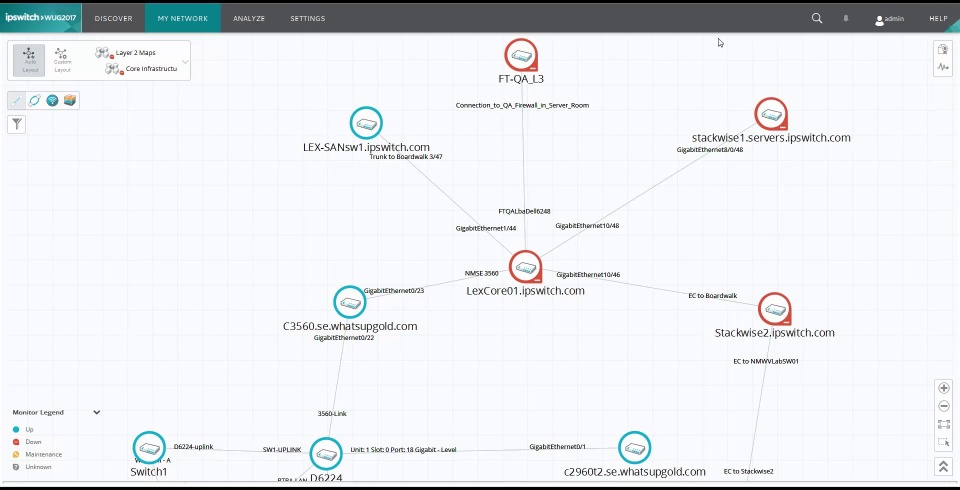
Task: Select the LEX-SANsw1.ipswitch.com device node
Action: [x=366, y=123]
